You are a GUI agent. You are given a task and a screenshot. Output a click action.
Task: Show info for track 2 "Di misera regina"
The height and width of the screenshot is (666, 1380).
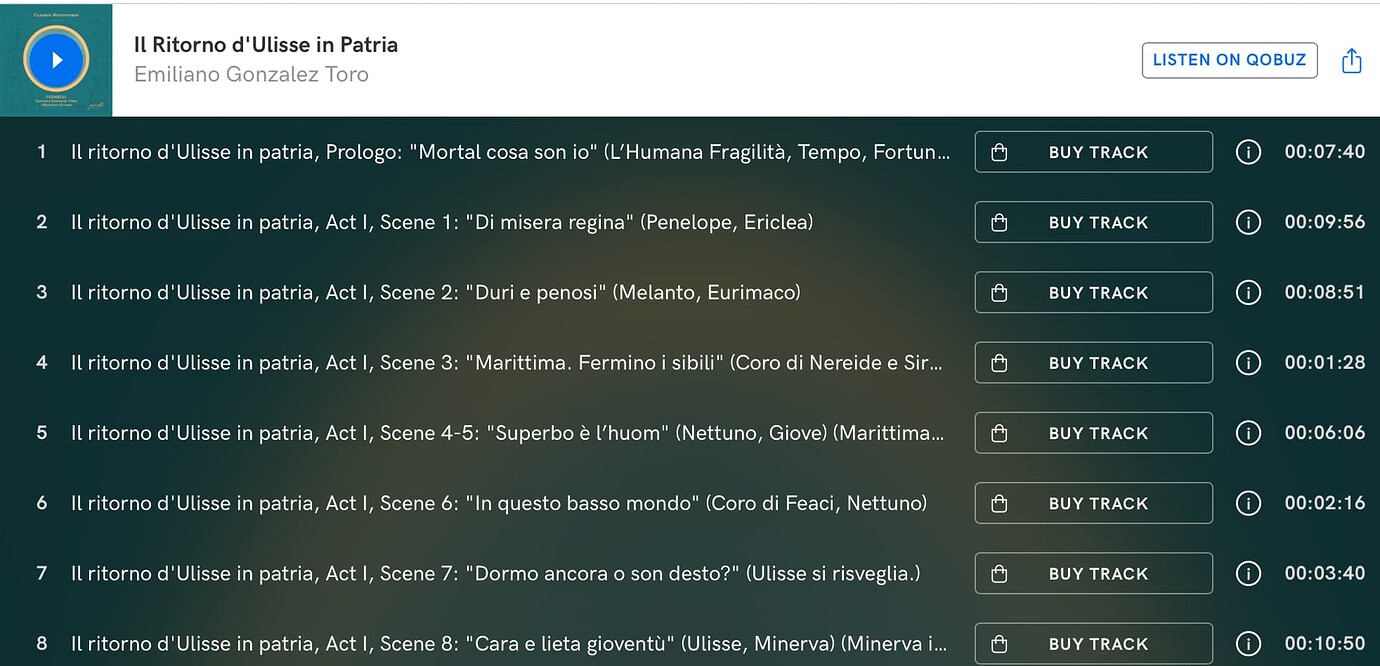point(1248,222)
